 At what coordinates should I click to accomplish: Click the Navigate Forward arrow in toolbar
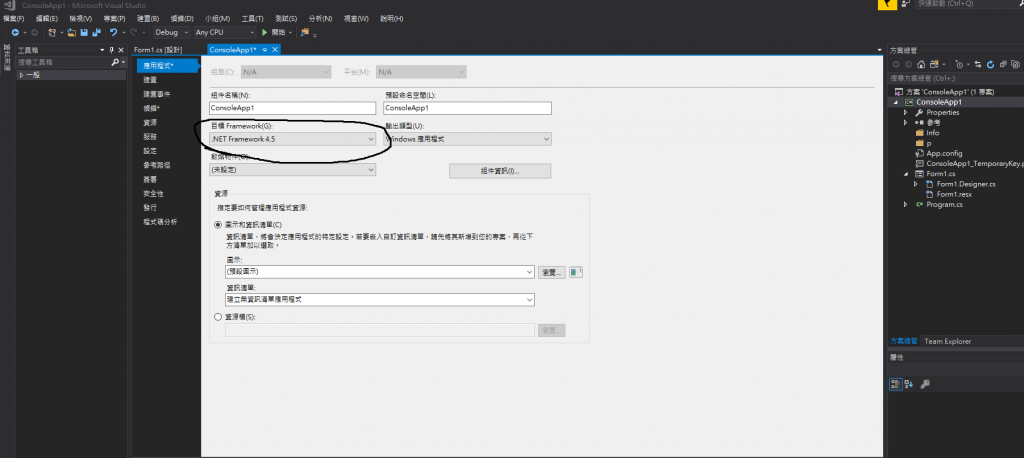tap(34, 33)
